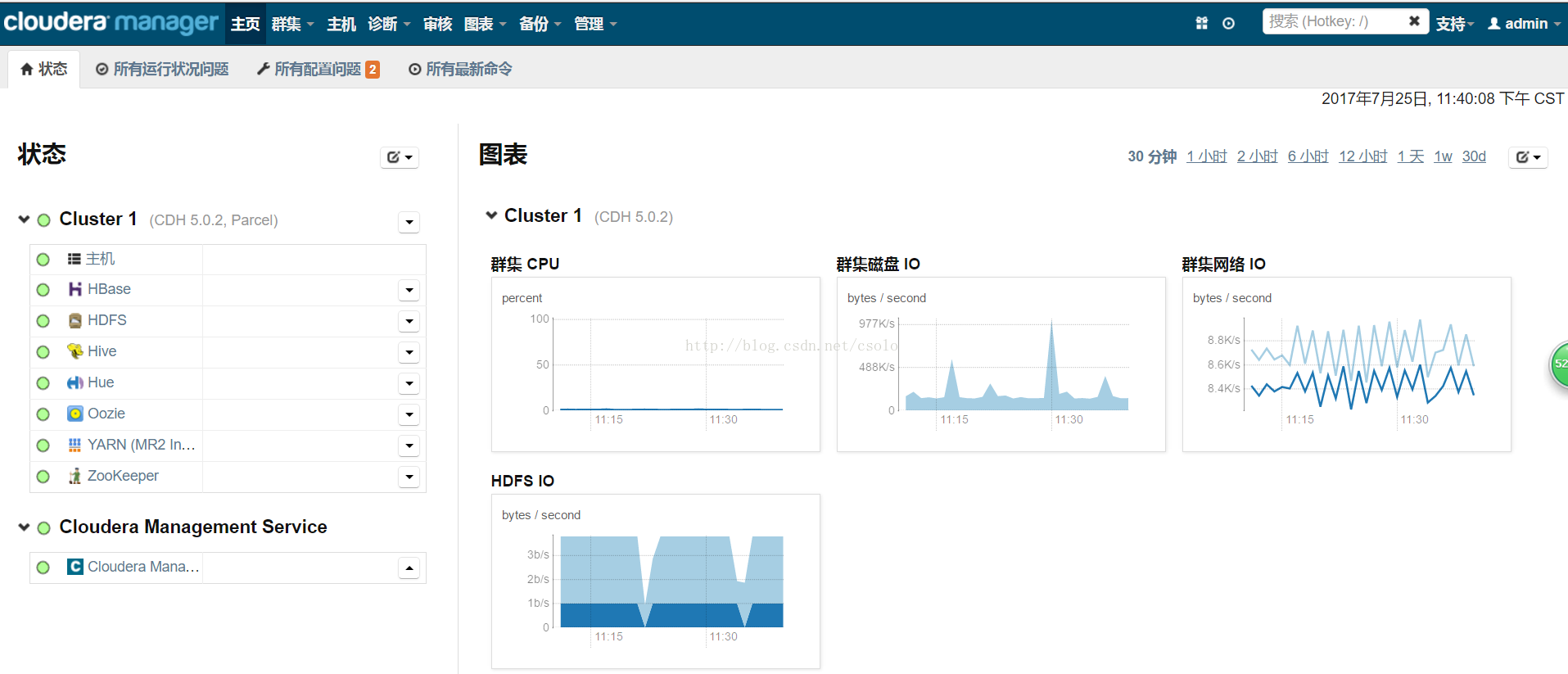The height and width of the screenshot is (674, 1568).
Task: Select the 1 小时 time range
Action: (x=1207, y=156)
